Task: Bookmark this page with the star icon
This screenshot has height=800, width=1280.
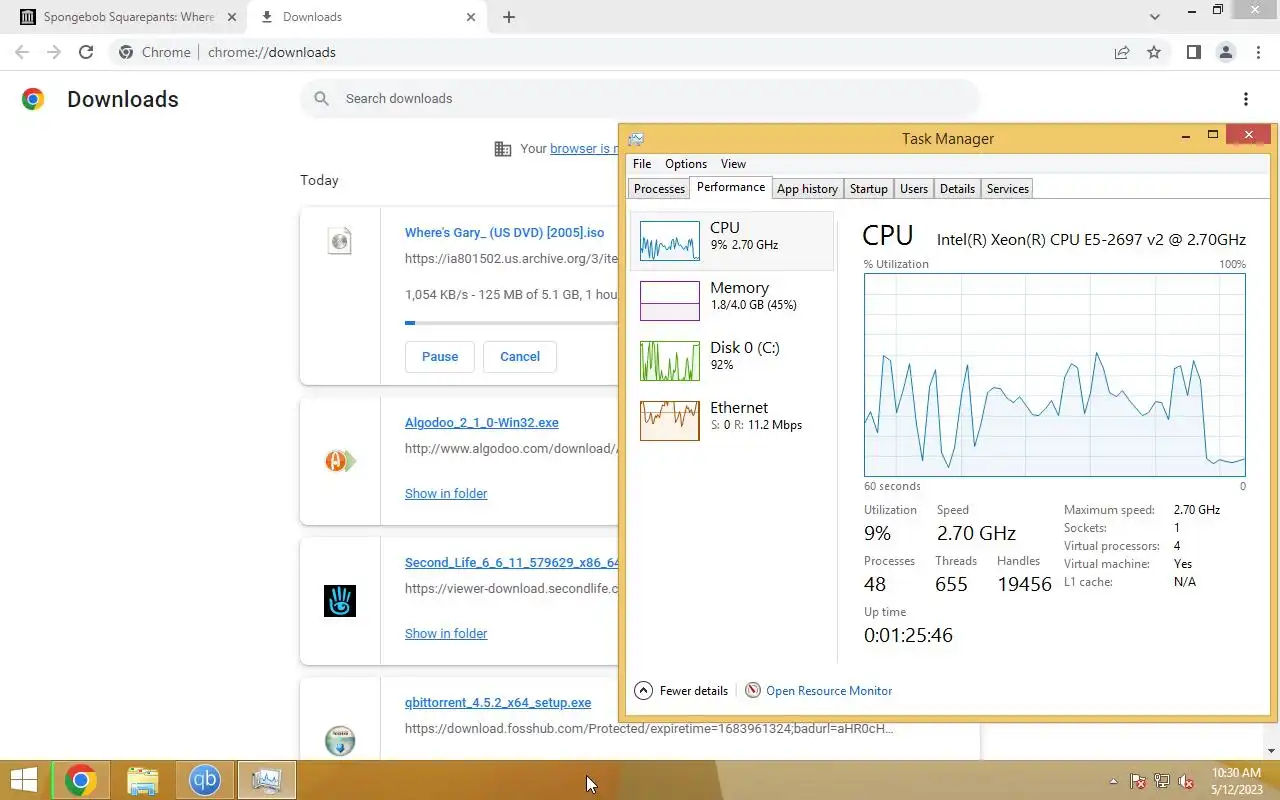Action: pos(1154,52)
